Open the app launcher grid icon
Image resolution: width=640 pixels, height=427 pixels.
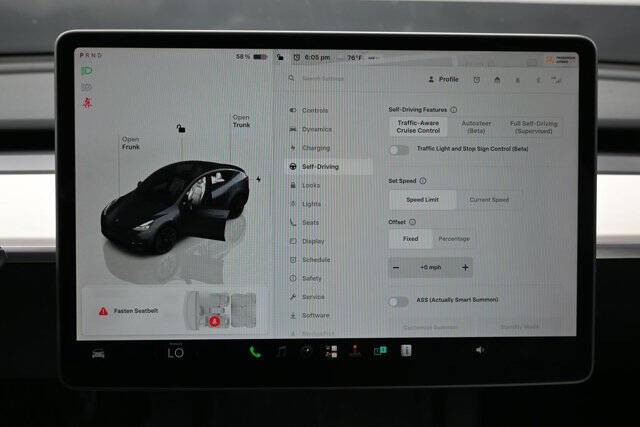pos(331,351)
